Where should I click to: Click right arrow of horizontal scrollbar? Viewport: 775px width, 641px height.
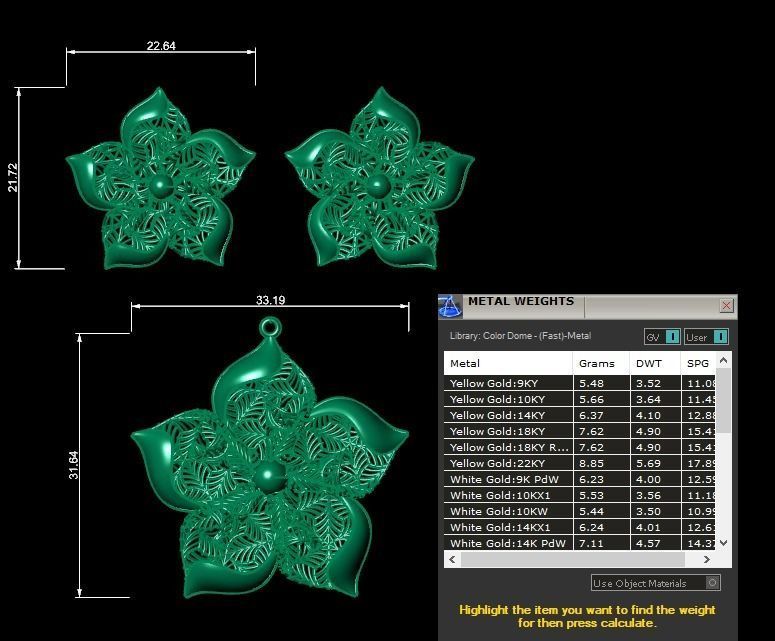click(707, 559)
